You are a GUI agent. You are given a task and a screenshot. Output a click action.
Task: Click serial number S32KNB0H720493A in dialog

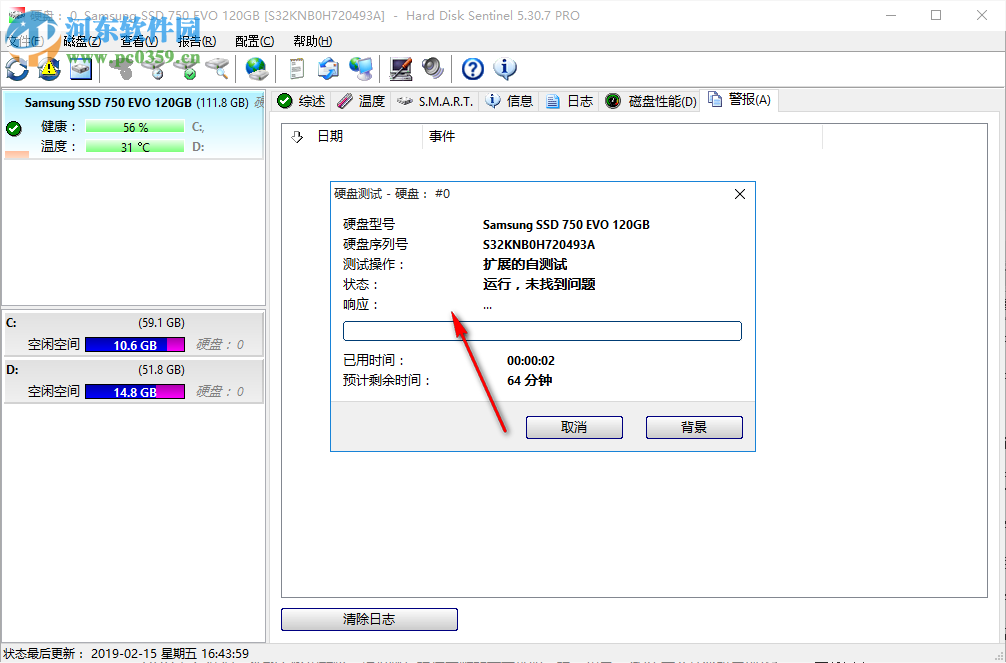(x=539, y=245)
